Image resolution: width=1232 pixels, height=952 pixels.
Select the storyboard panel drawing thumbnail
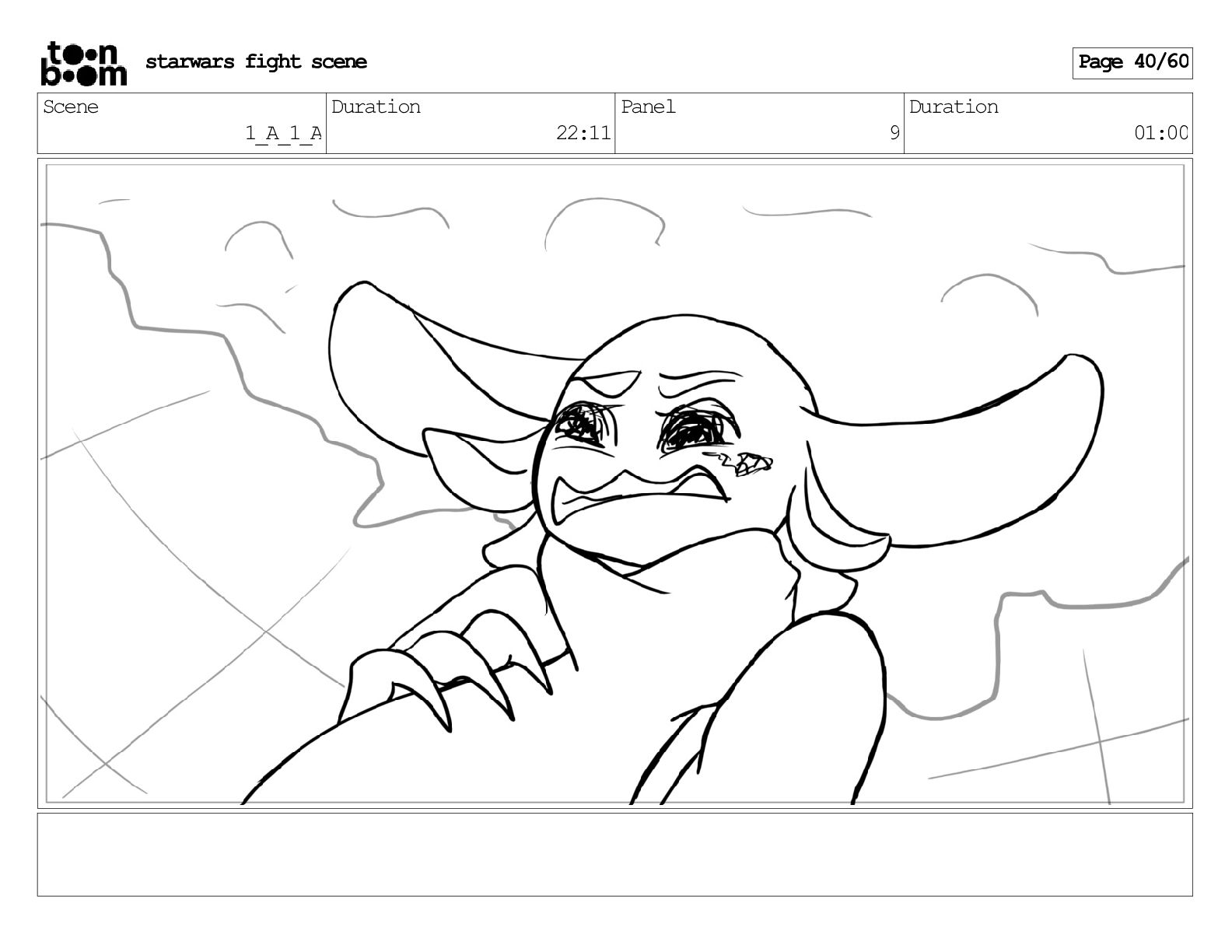click(x=614, y=483)
